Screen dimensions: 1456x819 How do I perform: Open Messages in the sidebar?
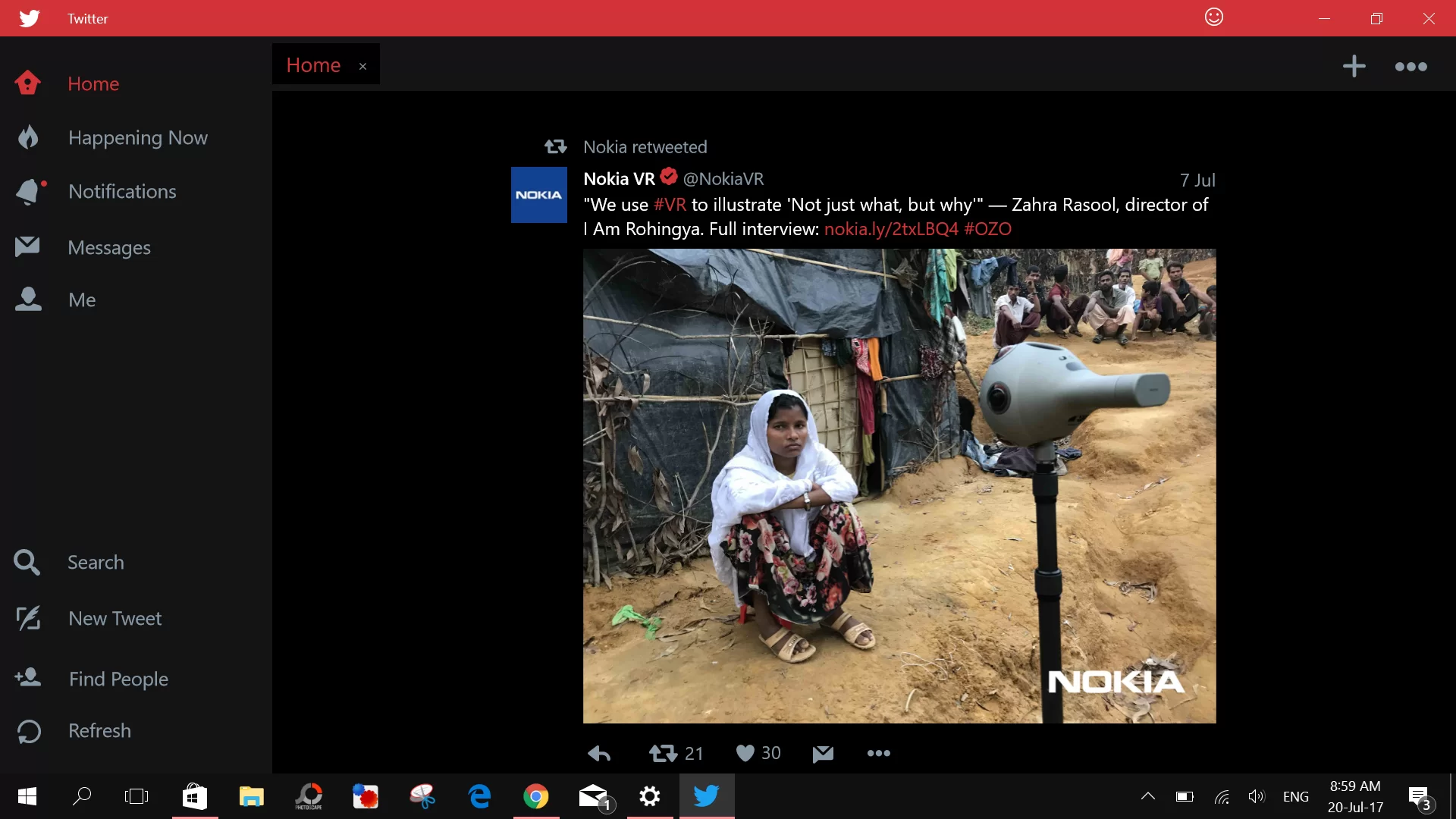(109, 247)
